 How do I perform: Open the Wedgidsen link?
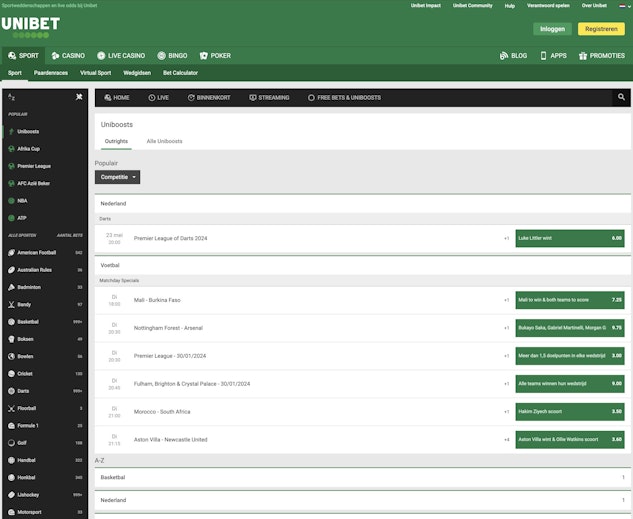[x=137, y=73]
